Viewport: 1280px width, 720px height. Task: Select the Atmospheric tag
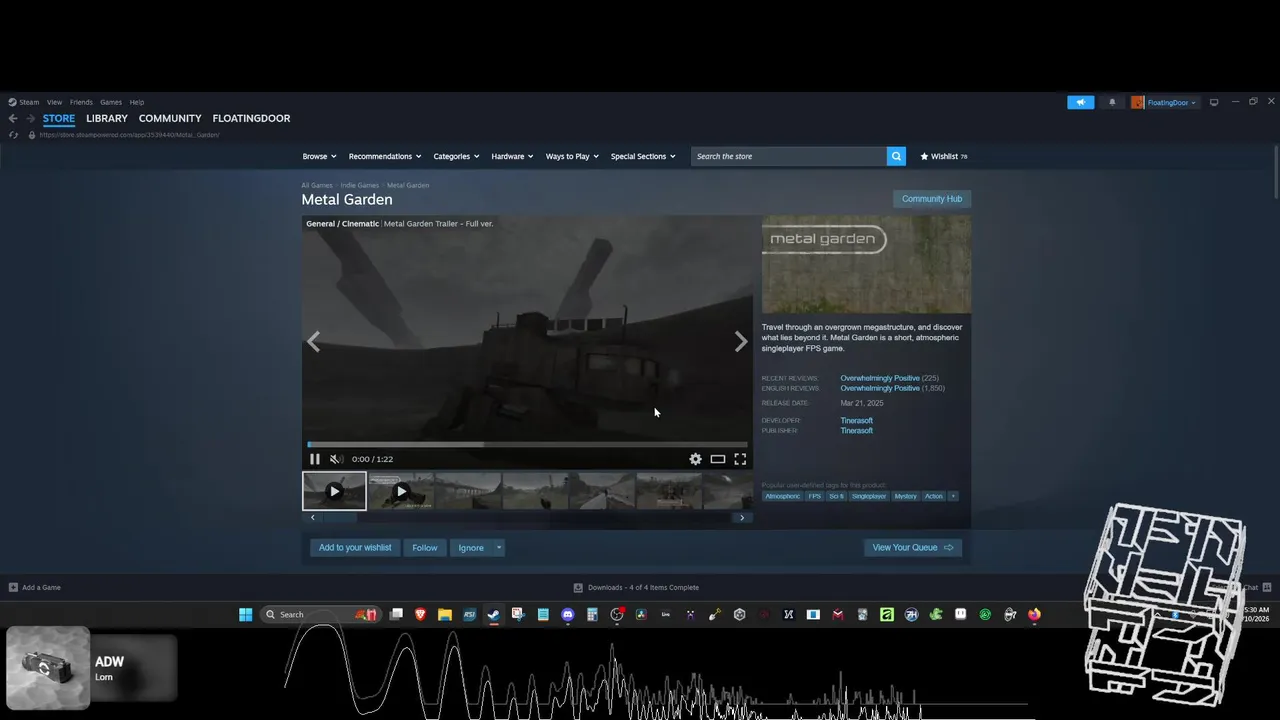click(x=783, y=496)
